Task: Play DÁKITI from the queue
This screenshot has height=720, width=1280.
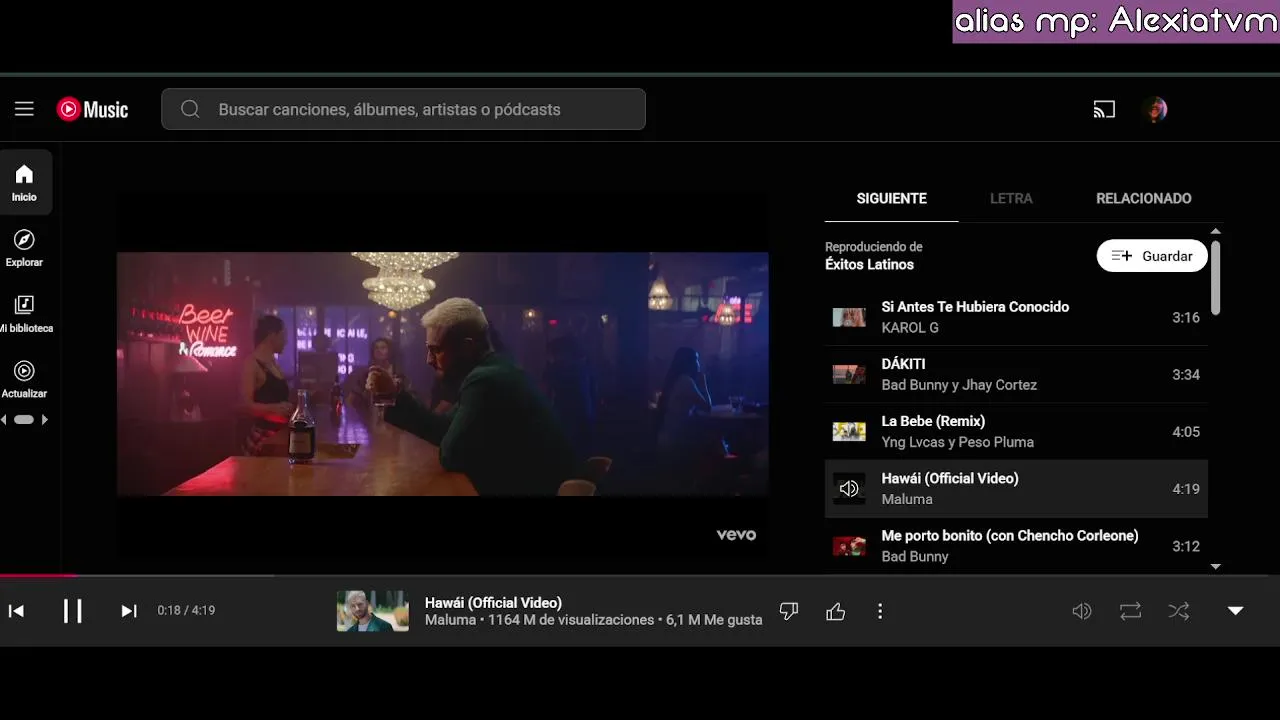Action: tap(1016, 374)
